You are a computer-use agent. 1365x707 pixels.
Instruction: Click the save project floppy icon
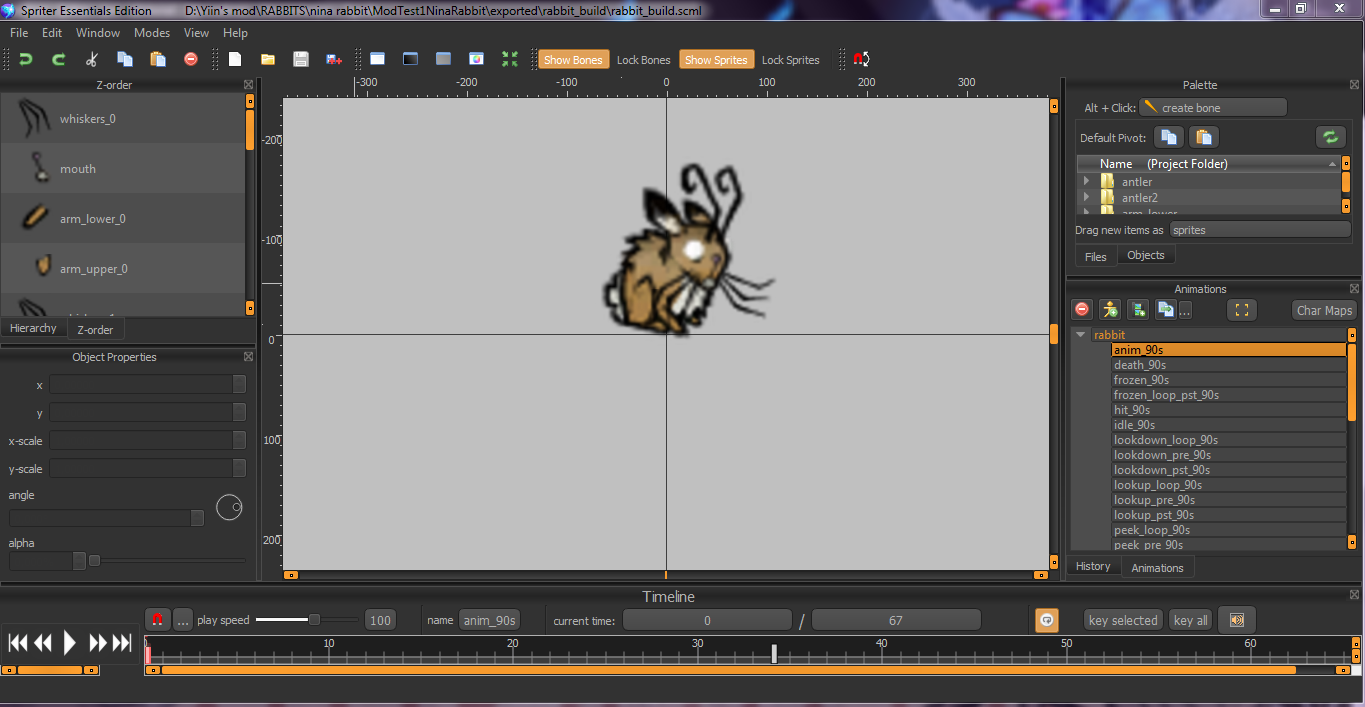[x=301, y=60]
